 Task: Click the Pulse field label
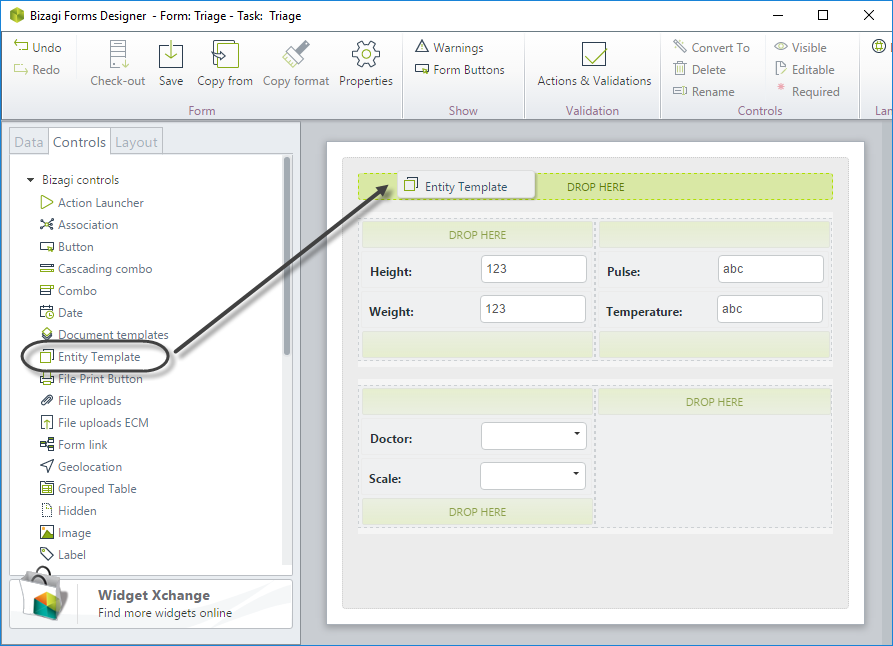(624, 272)
